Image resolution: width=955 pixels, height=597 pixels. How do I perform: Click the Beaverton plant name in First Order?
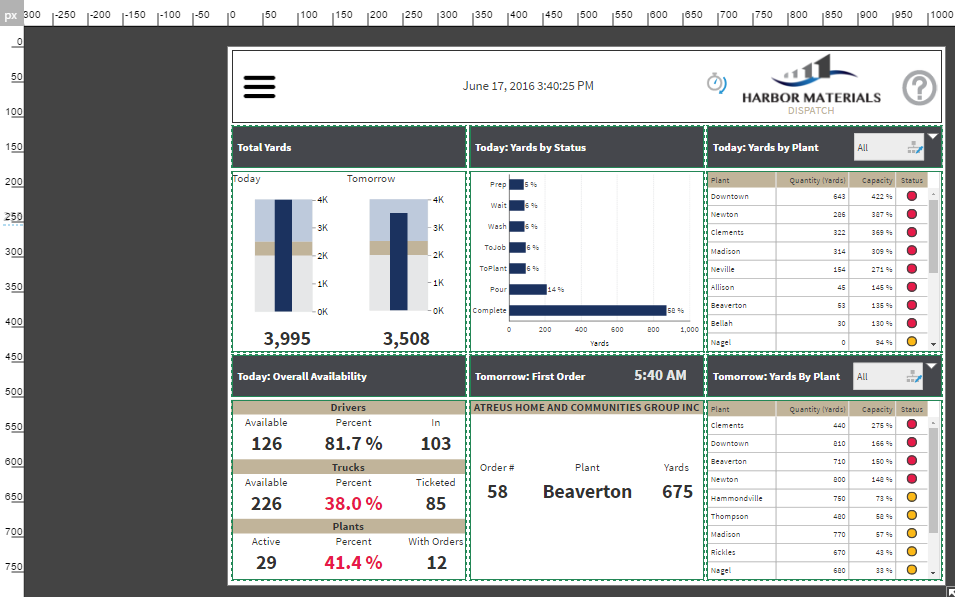[587, 492]
